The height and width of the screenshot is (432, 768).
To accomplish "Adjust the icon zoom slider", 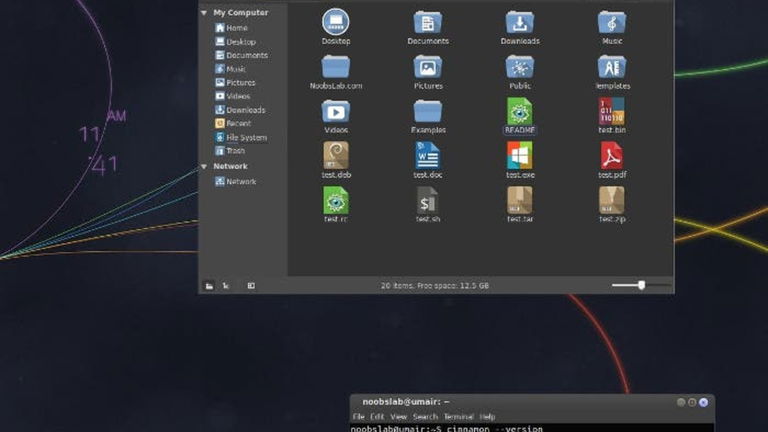I will click(641, 285).
